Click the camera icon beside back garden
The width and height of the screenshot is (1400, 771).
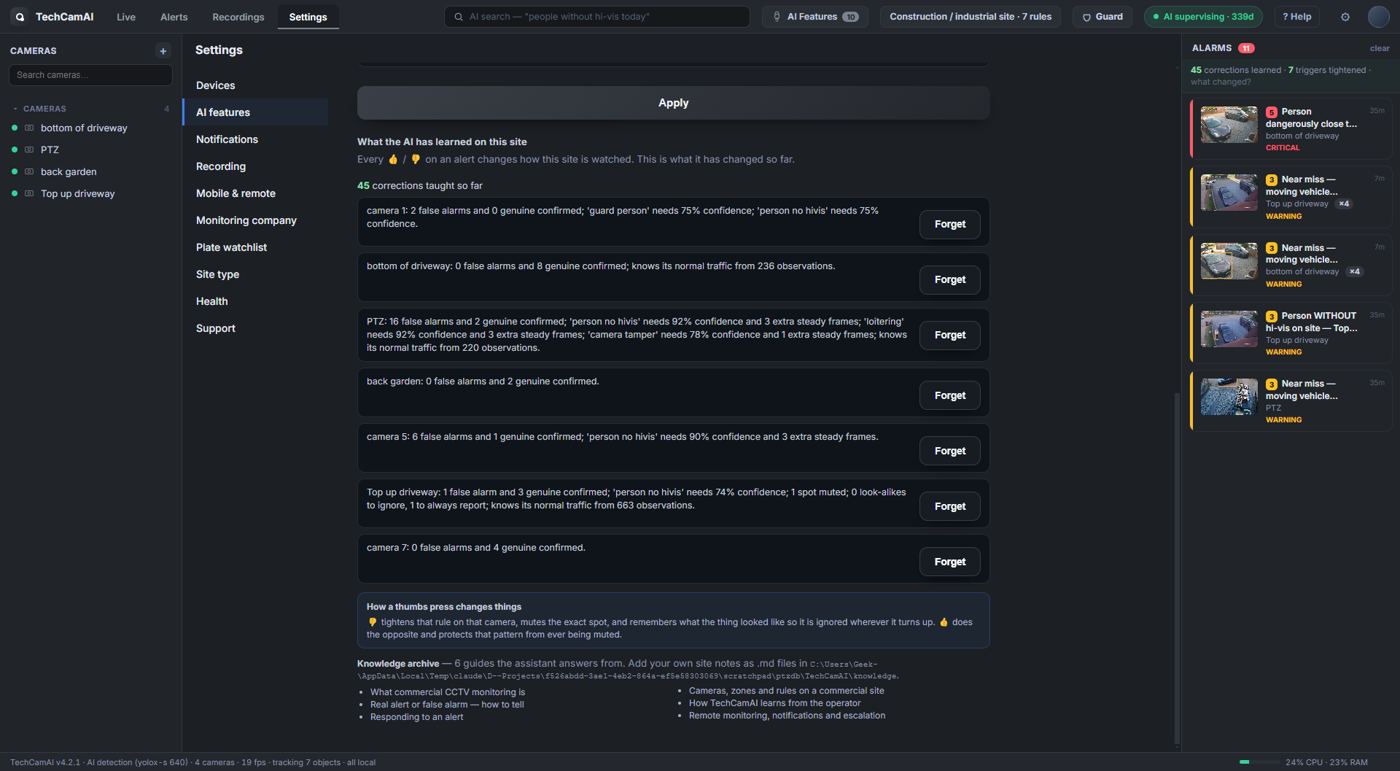coord(29,172)
